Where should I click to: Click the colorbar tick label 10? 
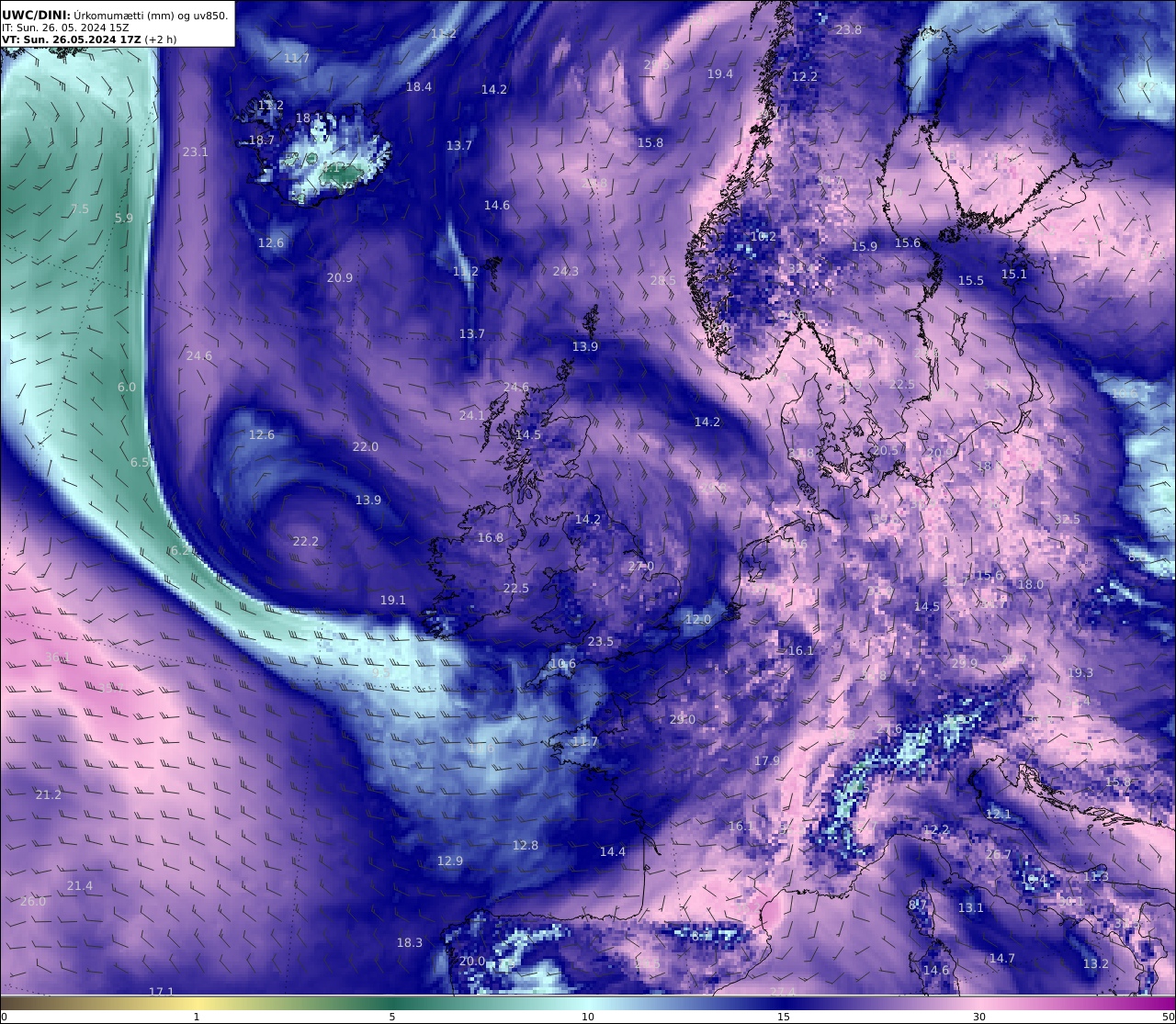(588, 1017)
